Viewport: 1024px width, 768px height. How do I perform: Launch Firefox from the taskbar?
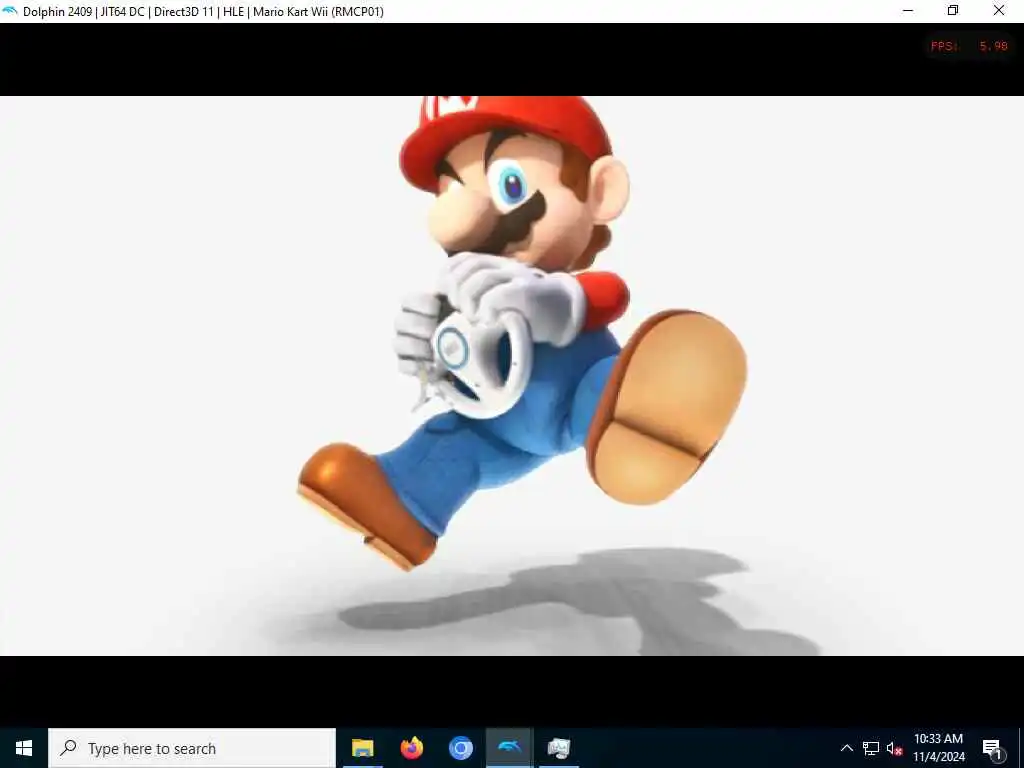click(411, 748)
